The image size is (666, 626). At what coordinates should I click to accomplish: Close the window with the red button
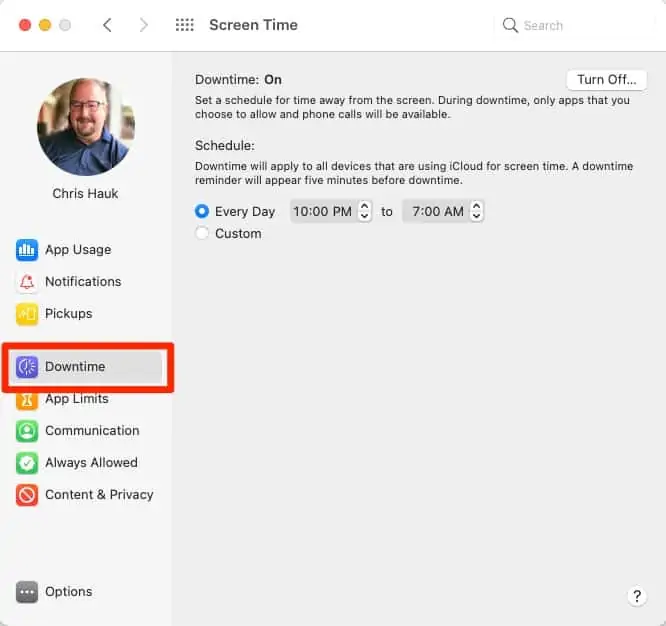(x=25, y=25)
